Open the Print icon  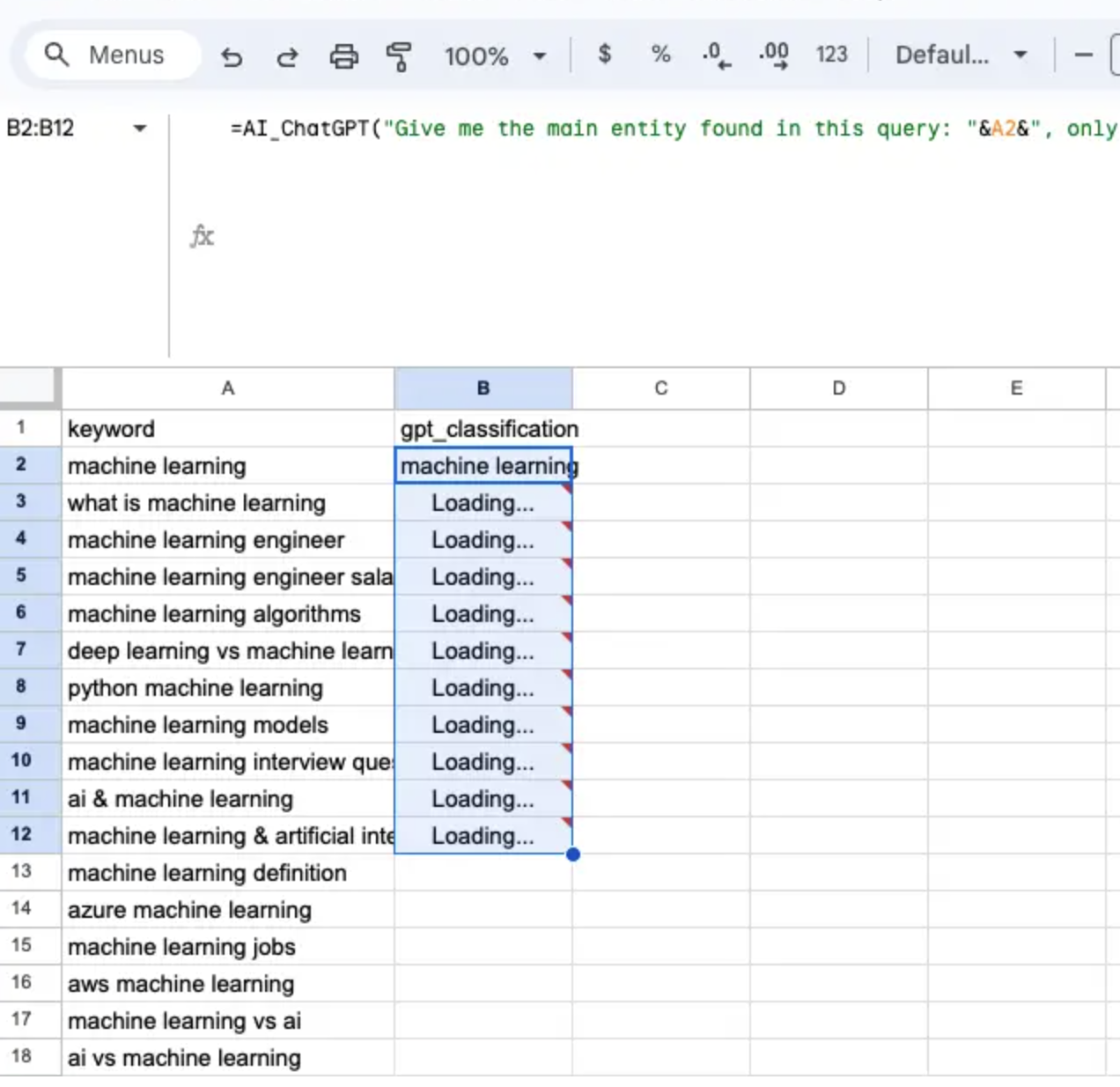tap(344, 55)
